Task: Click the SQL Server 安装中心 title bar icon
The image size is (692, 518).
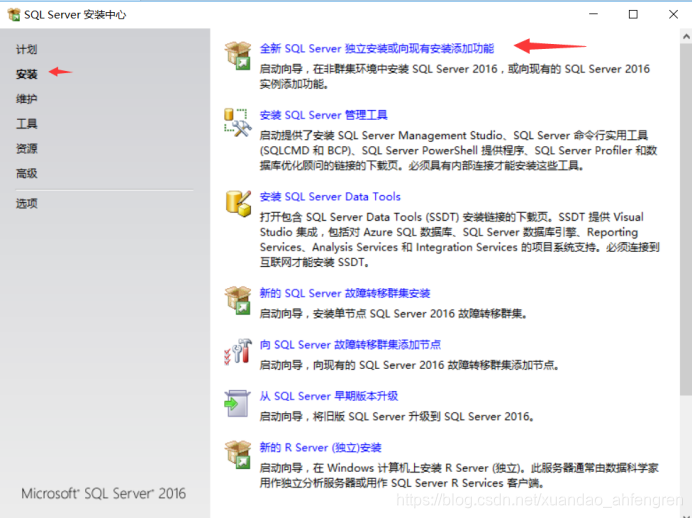Action: [14, 15]
